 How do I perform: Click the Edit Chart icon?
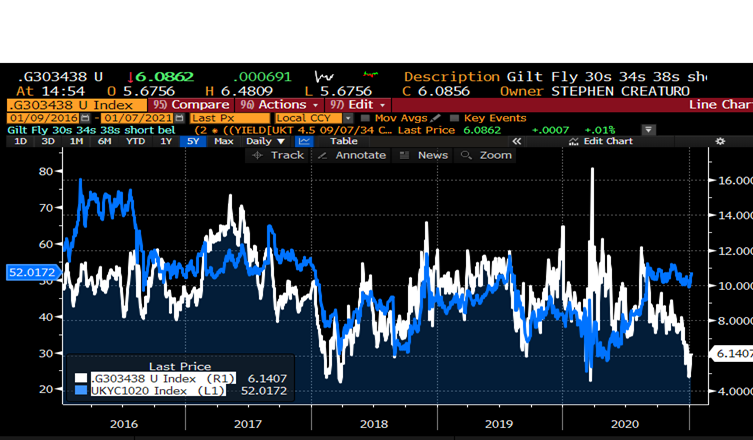[573, 141]
